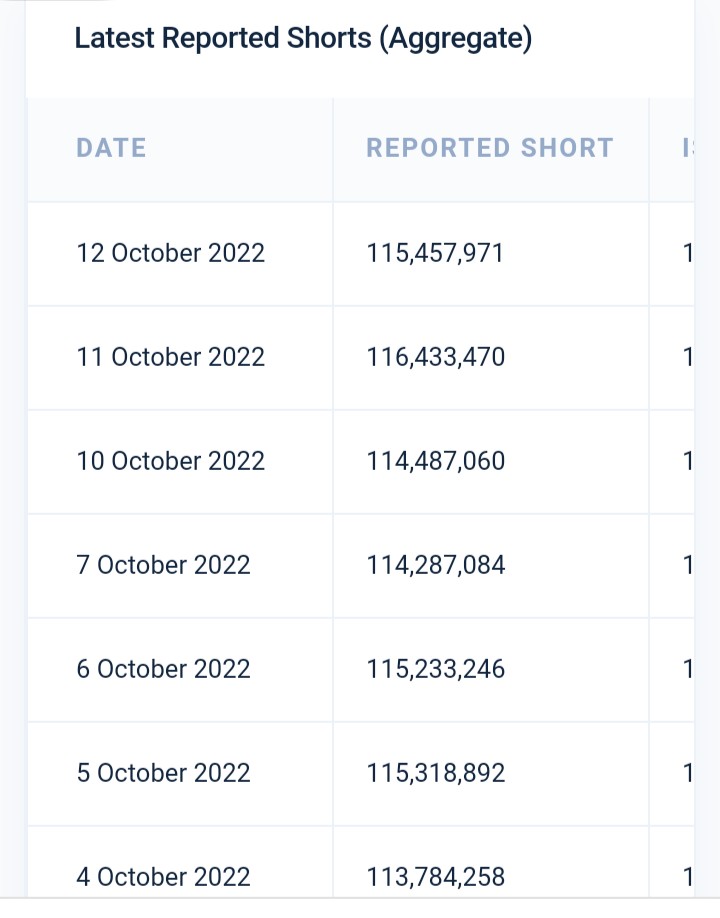This screenshot has width=720, height=918.
Task: Click the 116,433,470 reported short value
Action: tap(436, 357)
